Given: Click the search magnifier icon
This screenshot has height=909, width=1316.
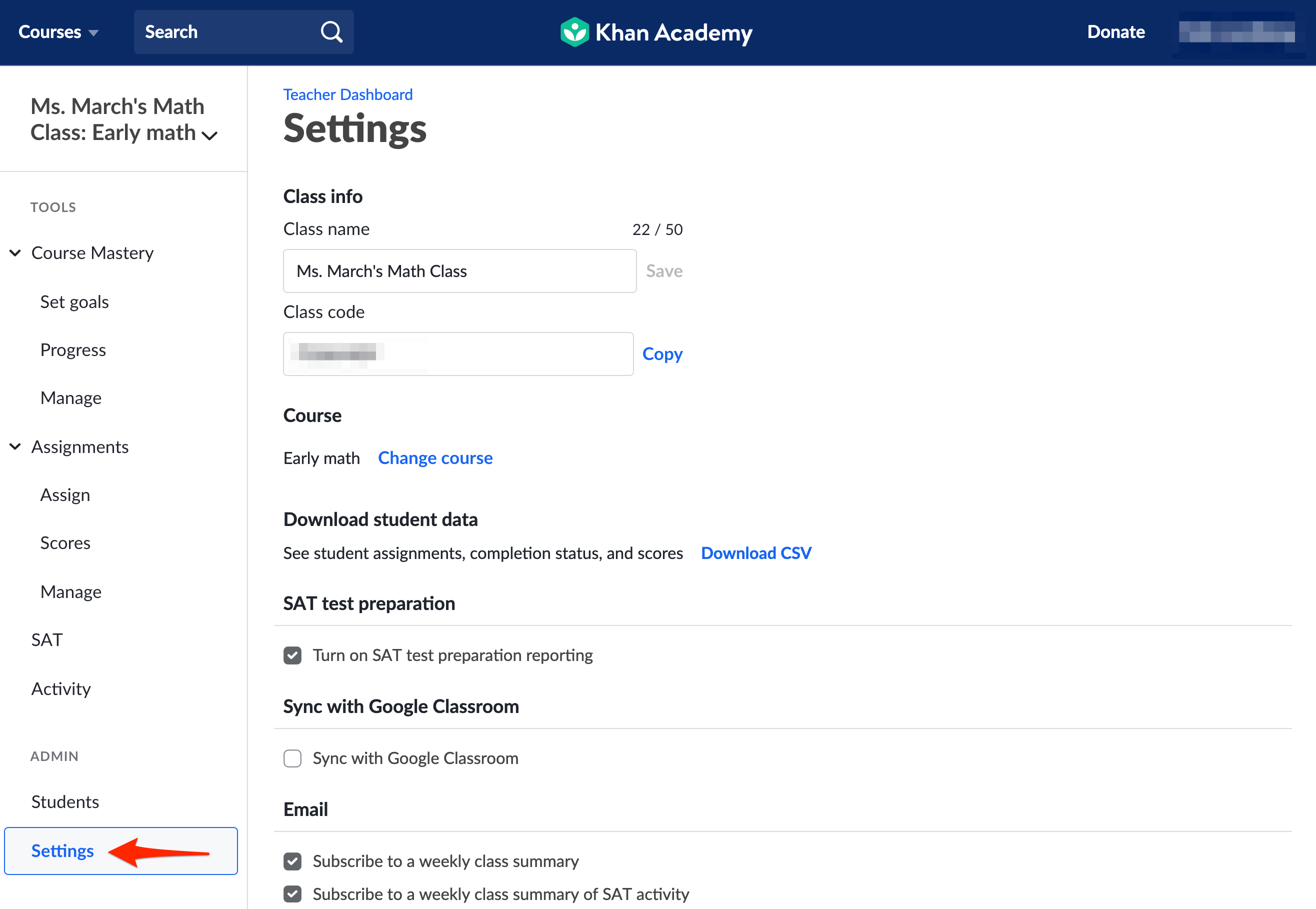Looking at the screenshot, I should point(331,32).
